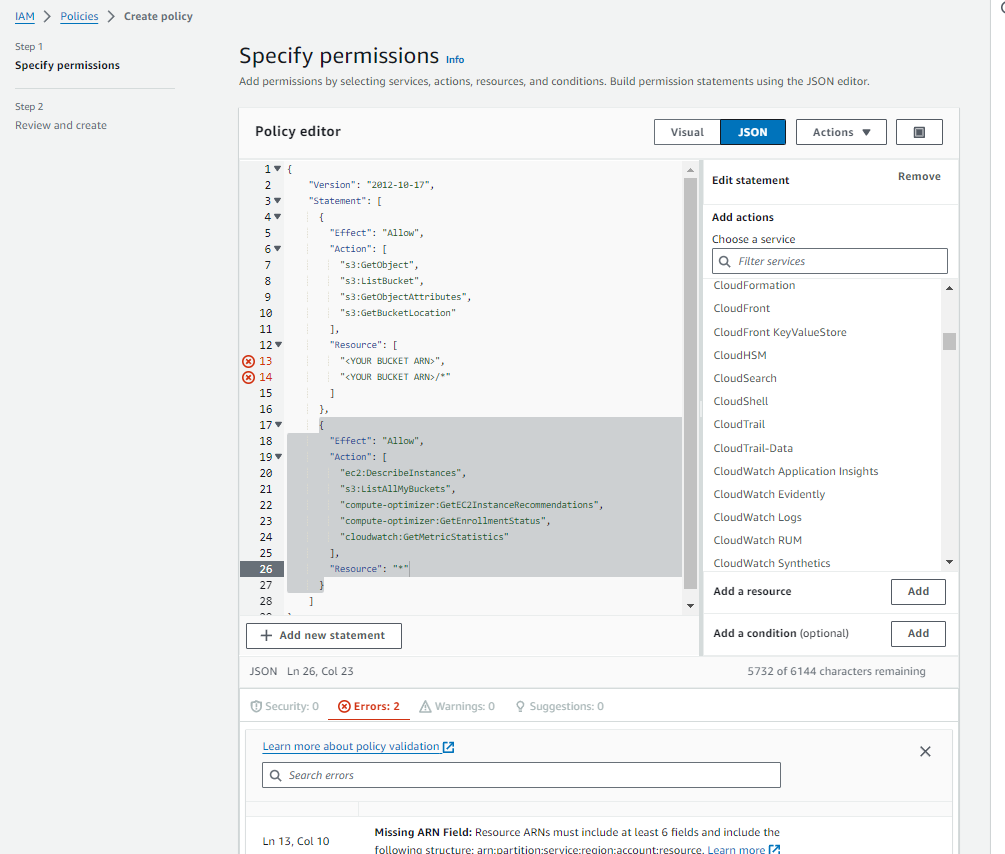Open the Actions dropdown menu
The height and width of the screenshot is (854, 1005).
click(841, 132)
